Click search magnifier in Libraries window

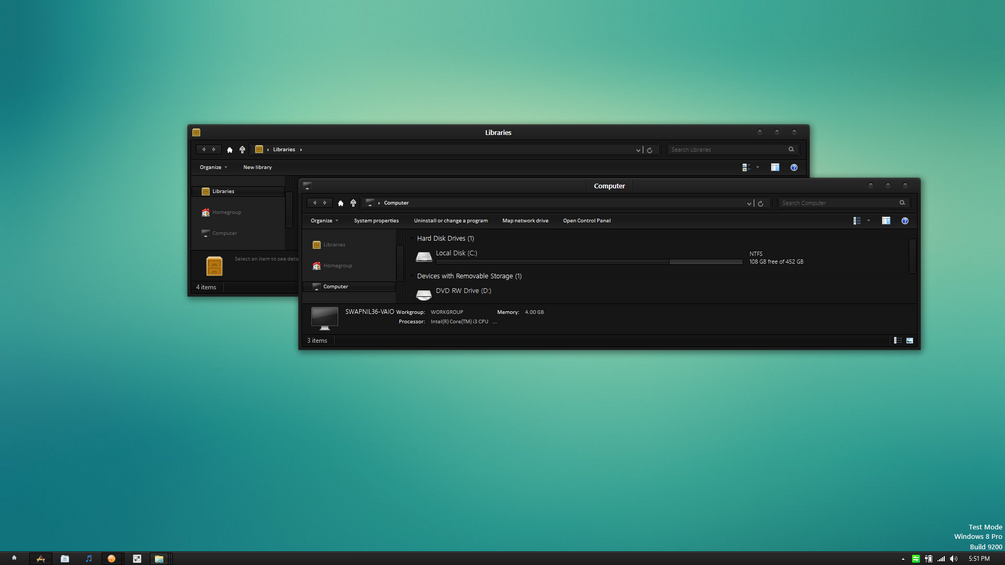[x=791, y=149]
